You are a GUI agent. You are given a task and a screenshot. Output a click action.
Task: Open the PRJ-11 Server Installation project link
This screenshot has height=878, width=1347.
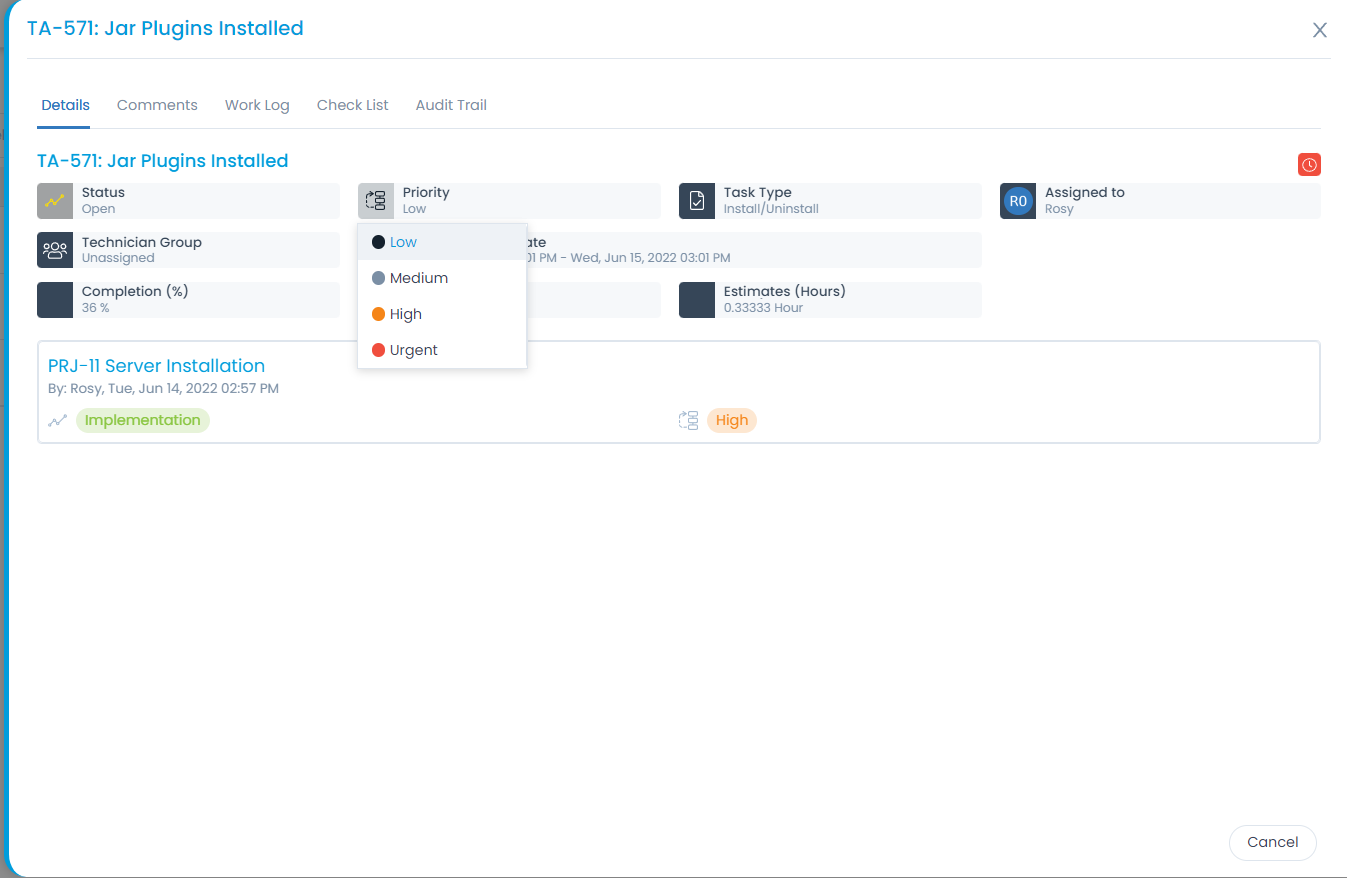point(156,366)
